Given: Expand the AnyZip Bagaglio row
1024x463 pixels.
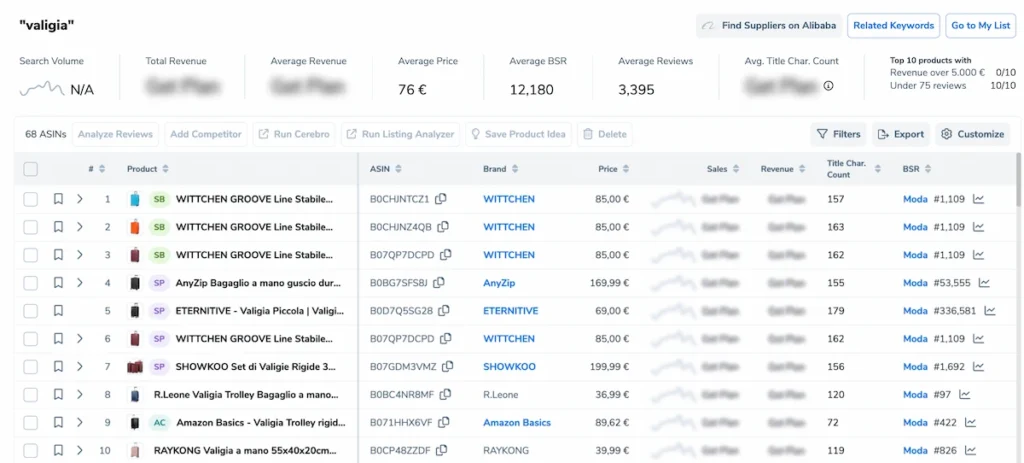Looking at the screenshot, I should click(80, 283).
